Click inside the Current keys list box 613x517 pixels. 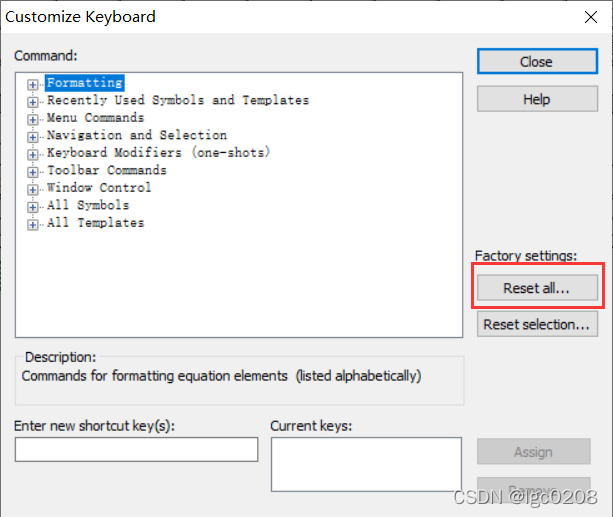click(366, 464)
